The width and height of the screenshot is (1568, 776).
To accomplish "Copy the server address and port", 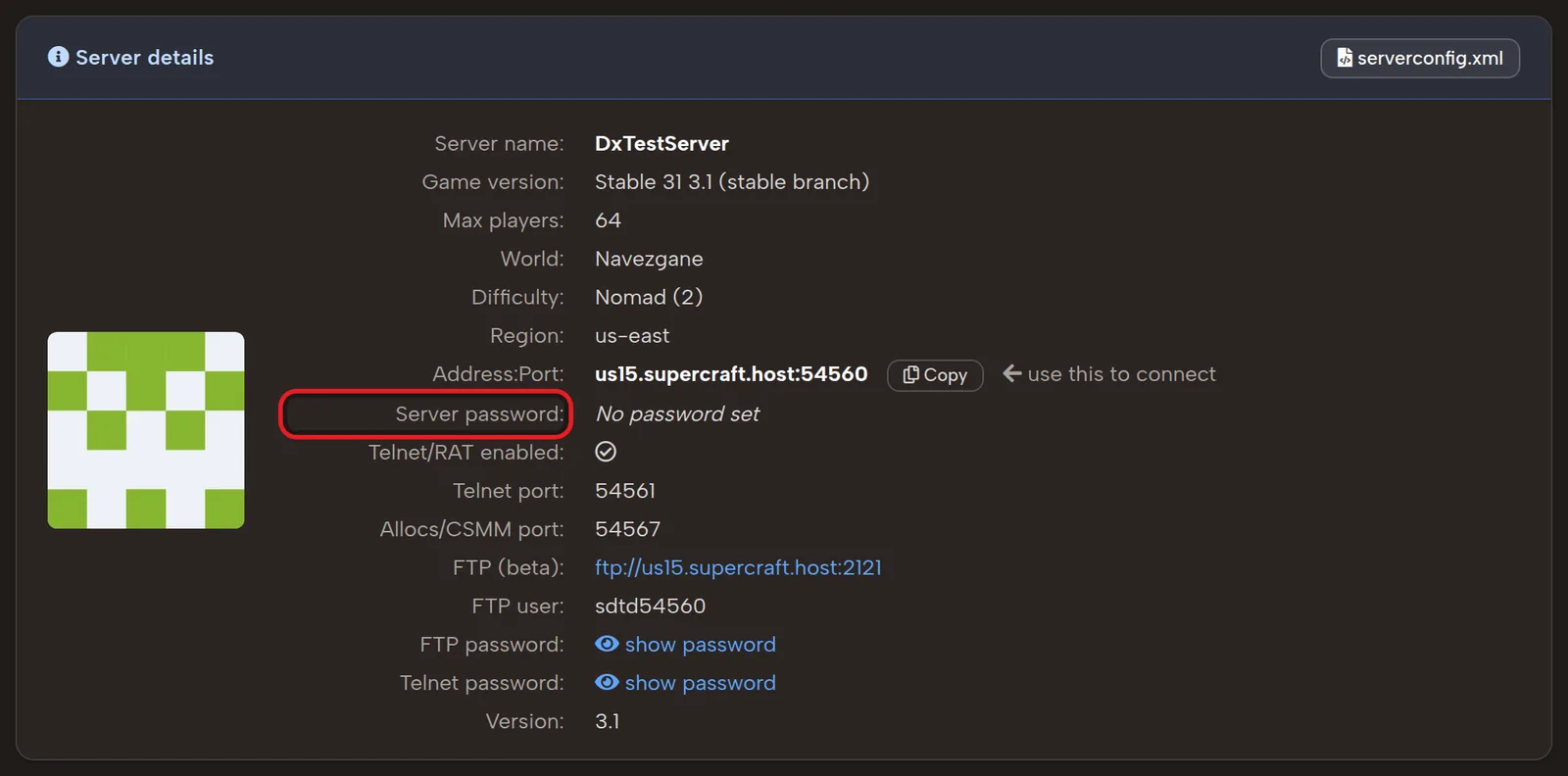I will [935, 375].
